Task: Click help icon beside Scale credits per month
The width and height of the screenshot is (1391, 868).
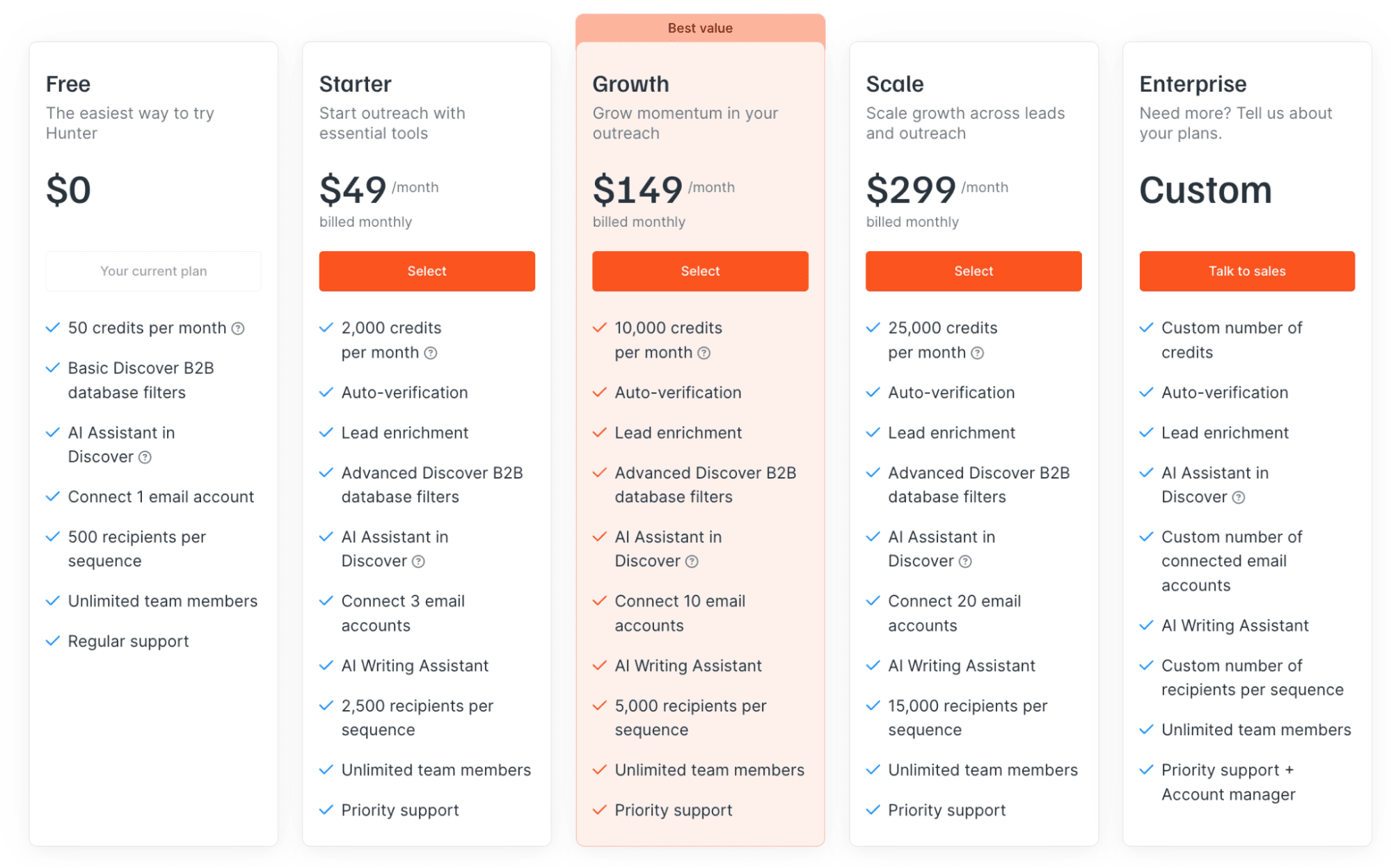Action: tap(978, 353)
